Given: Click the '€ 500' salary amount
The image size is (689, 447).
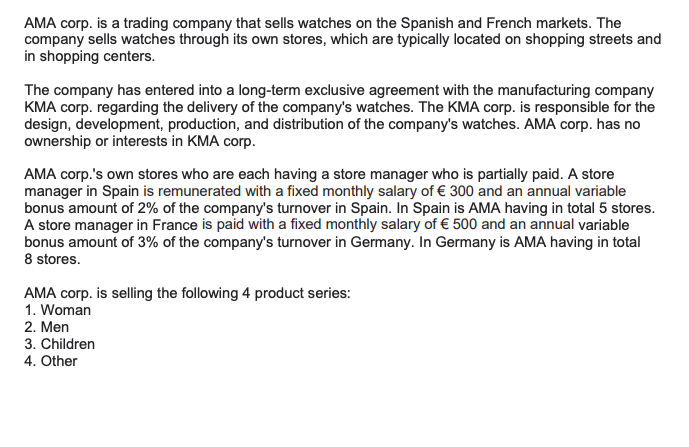Looking at the screenshot, I should point(457,225).
